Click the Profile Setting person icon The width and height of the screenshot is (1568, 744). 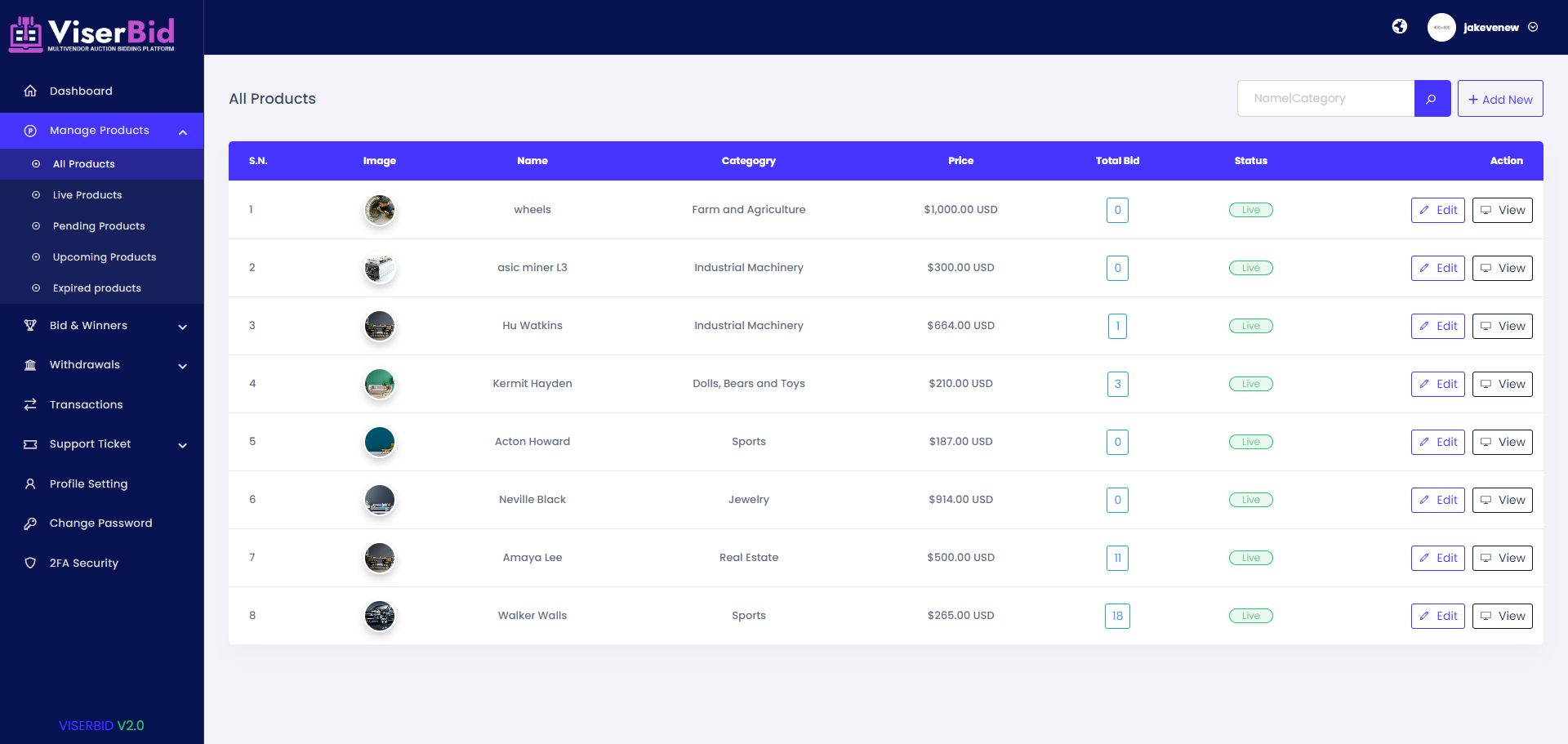(30, 484)
